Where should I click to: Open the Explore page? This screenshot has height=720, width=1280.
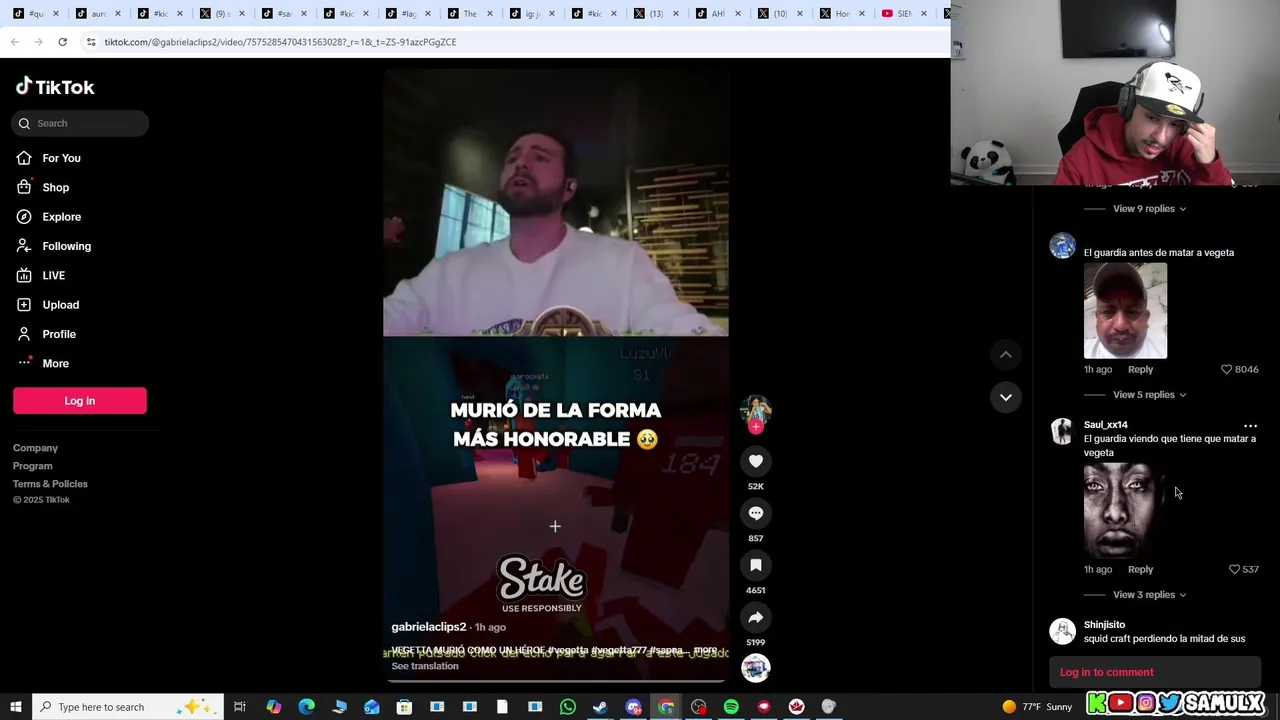pyautogui.click(x=61, y=217)
